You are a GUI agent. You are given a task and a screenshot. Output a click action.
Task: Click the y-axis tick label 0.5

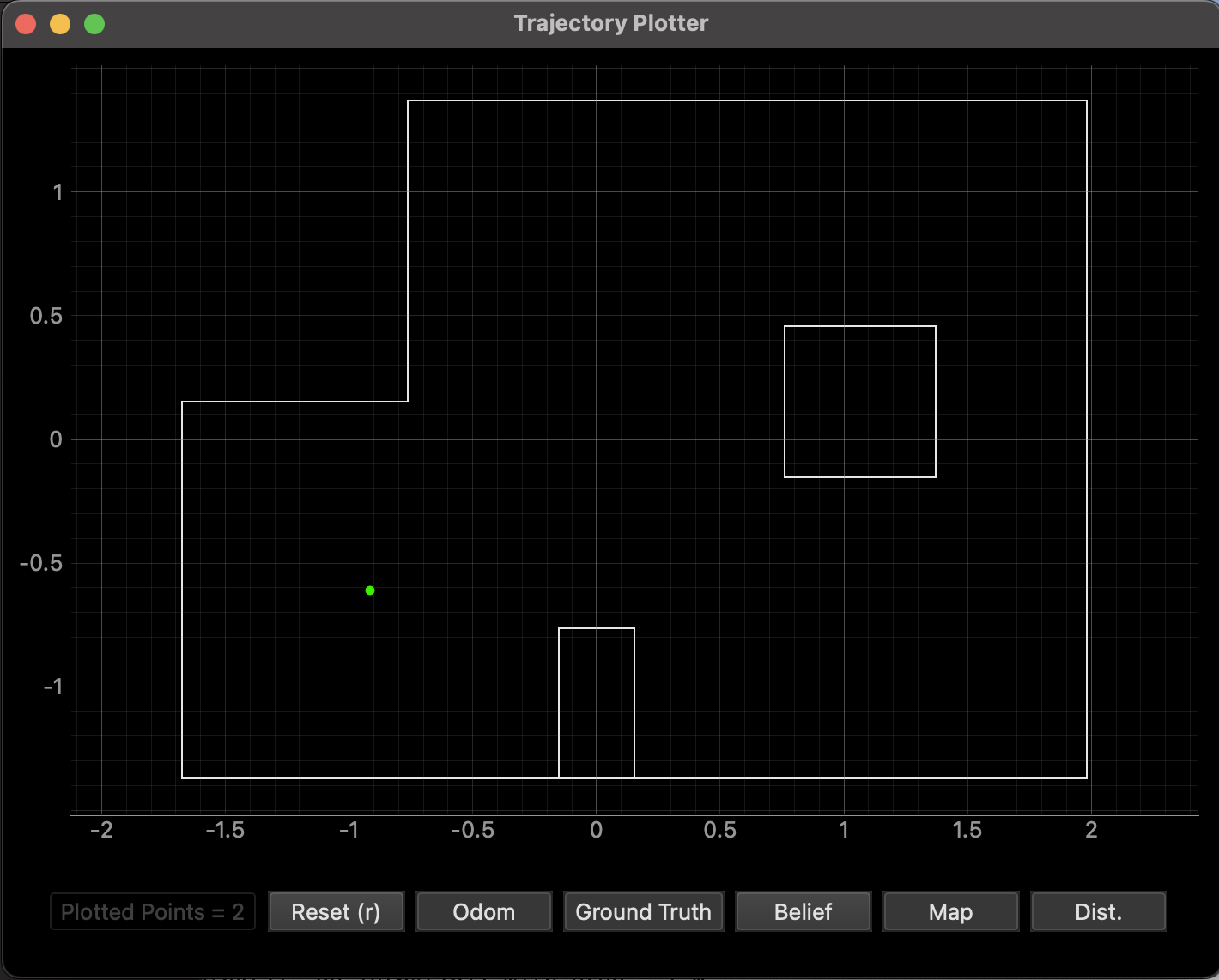46,316
